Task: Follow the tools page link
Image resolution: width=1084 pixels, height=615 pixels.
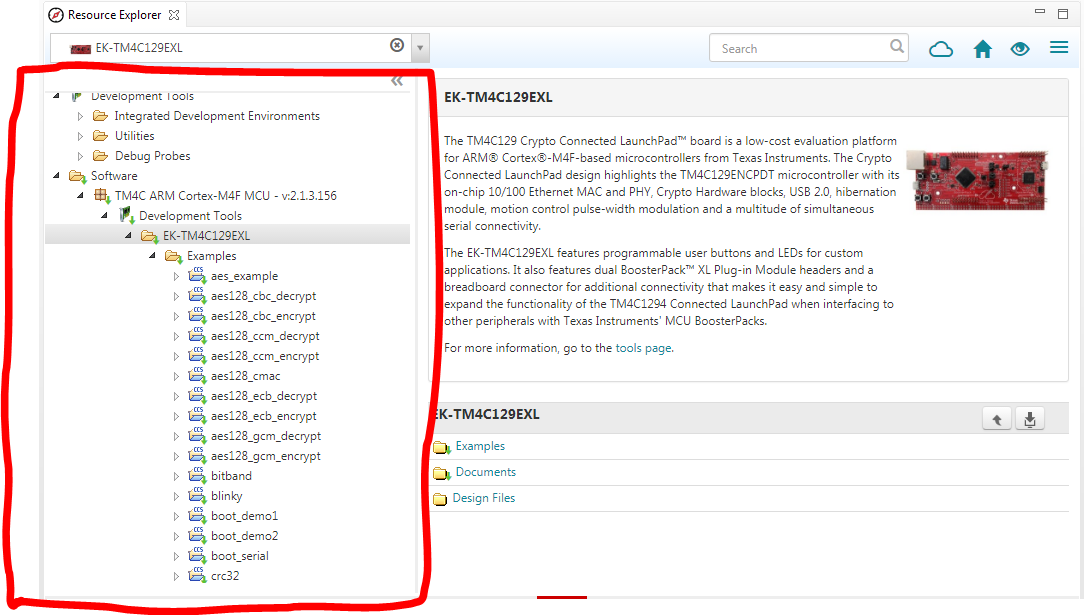Action: [643, 348]
